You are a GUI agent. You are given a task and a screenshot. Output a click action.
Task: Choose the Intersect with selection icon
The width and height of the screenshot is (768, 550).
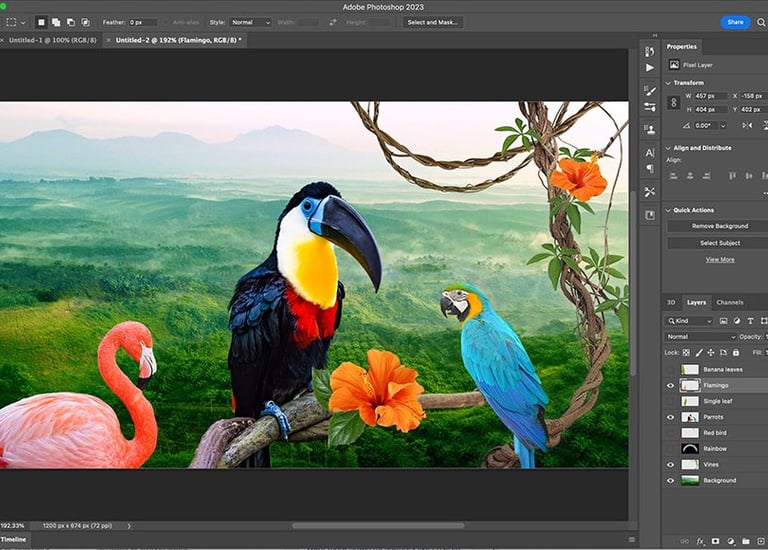[x=85, y=23]
